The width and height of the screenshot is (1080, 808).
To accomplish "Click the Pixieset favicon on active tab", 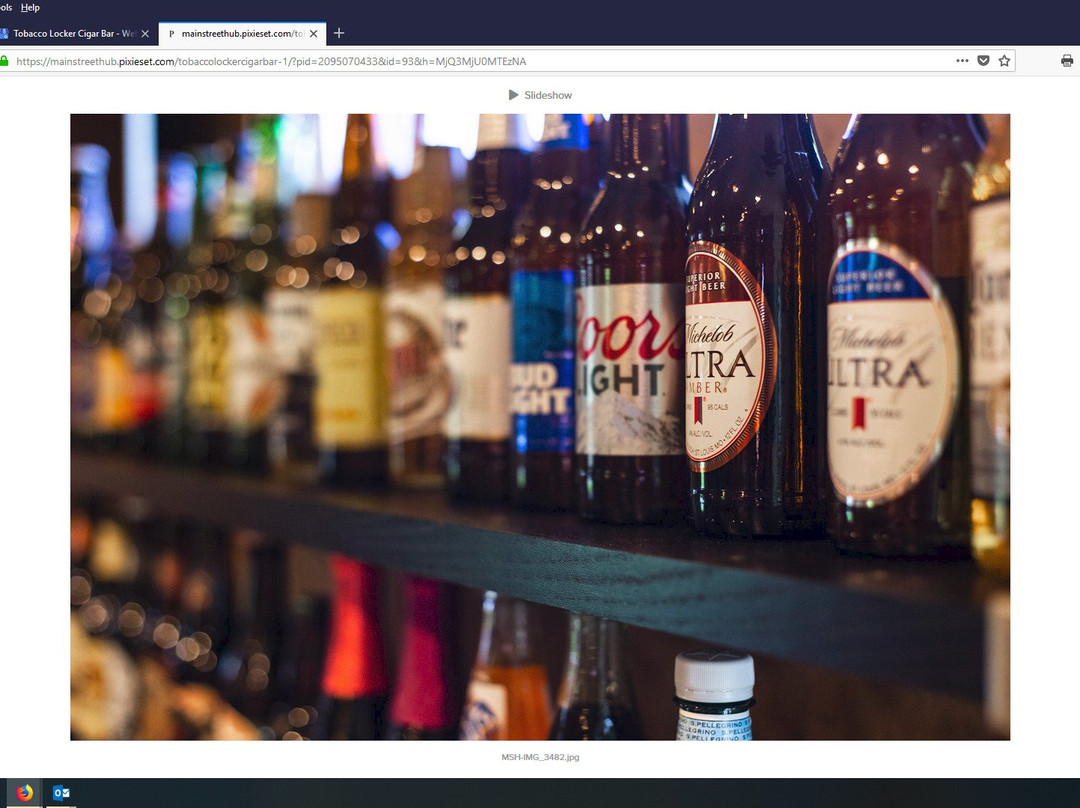I will (x=171, y=33).
